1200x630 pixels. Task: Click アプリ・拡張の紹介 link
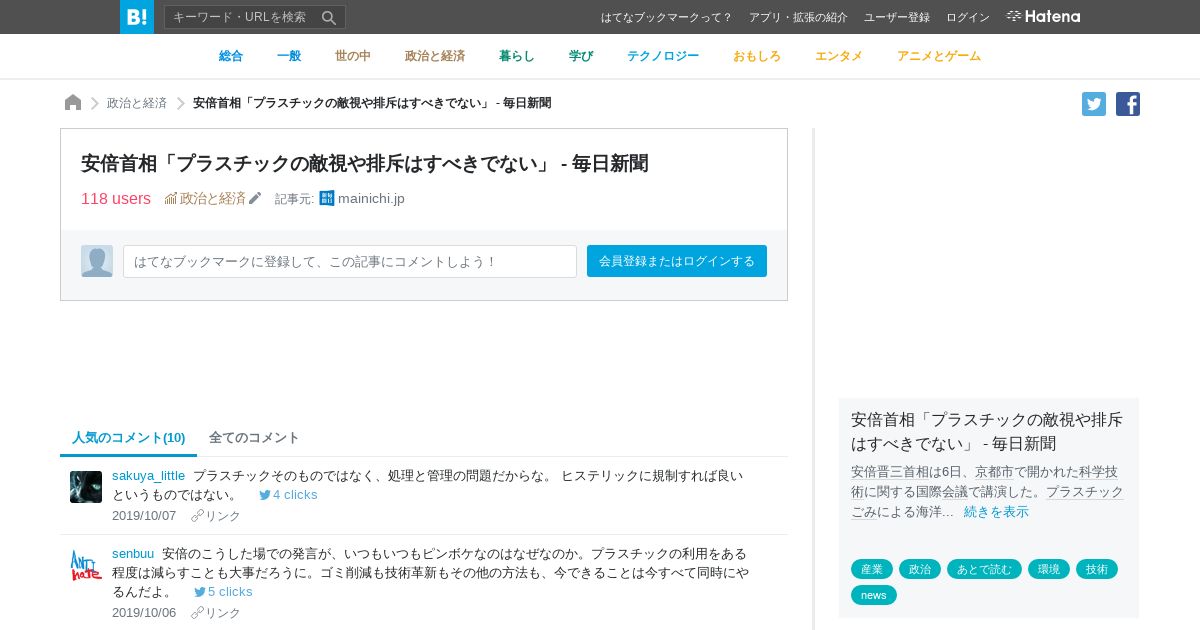798,17
